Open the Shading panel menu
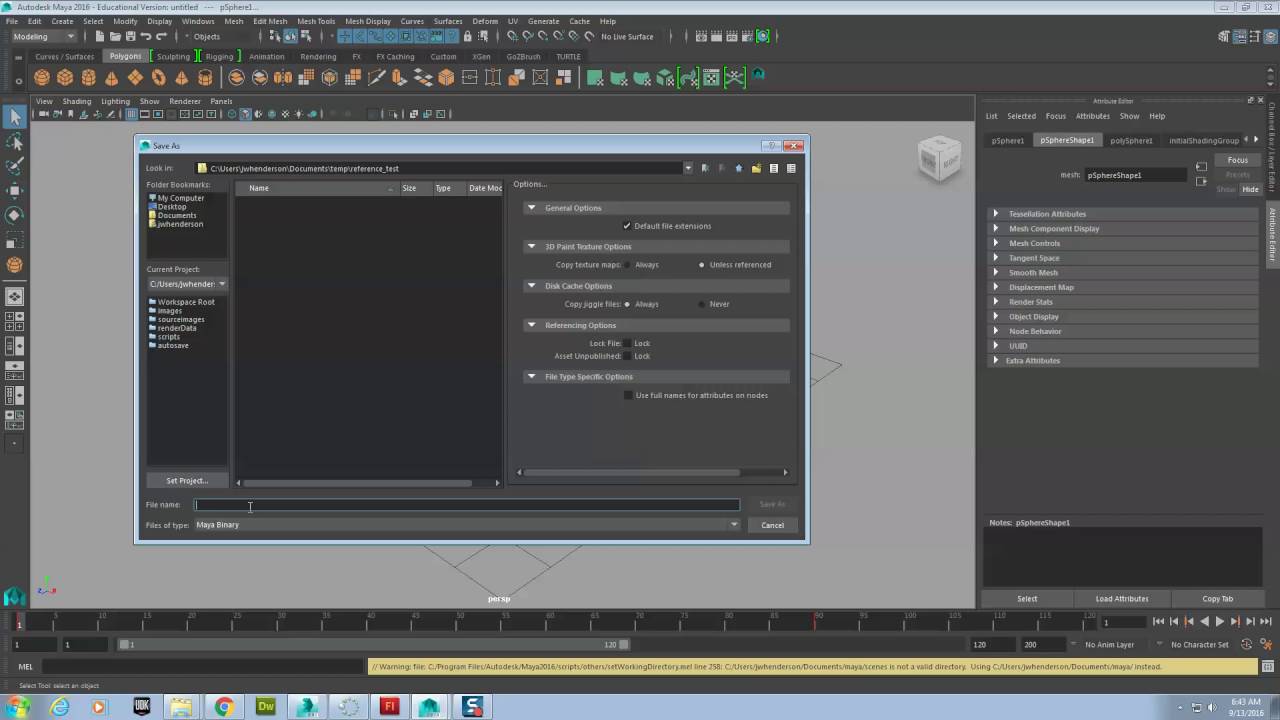The image size is (1280, 720). point(77,101)
